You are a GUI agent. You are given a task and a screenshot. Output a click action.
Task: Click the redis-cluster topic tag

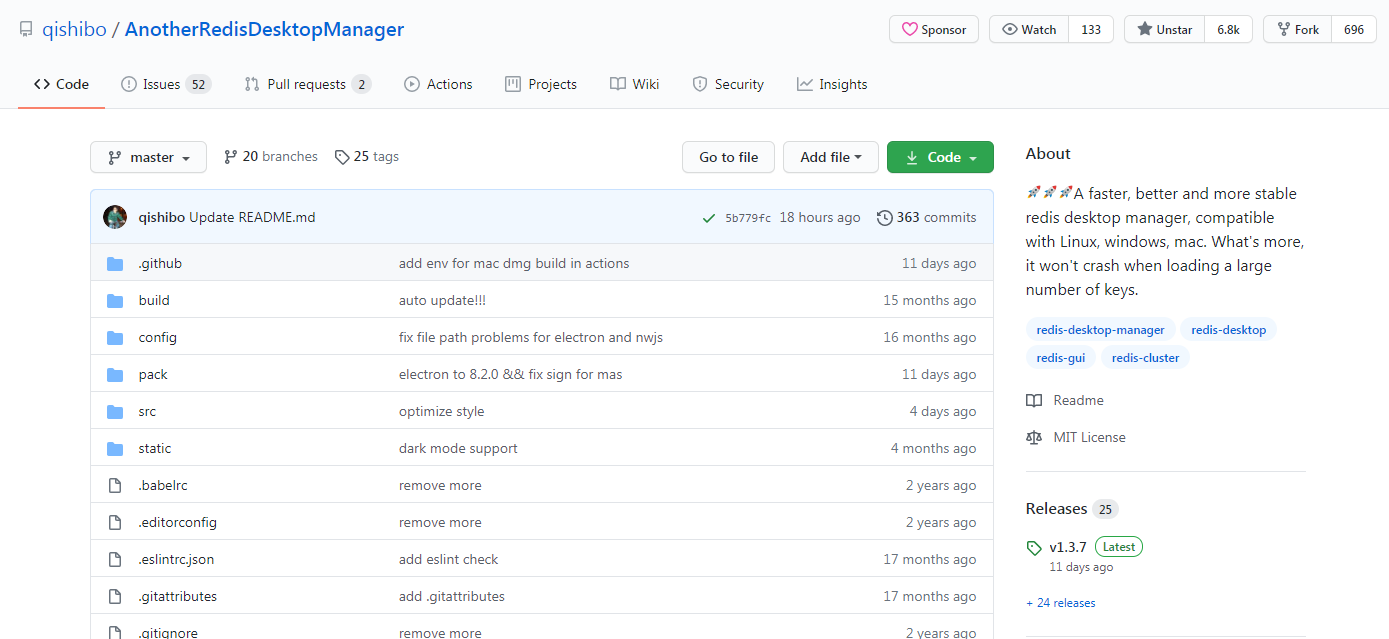pyautogui.click(x=1145, y=358)
